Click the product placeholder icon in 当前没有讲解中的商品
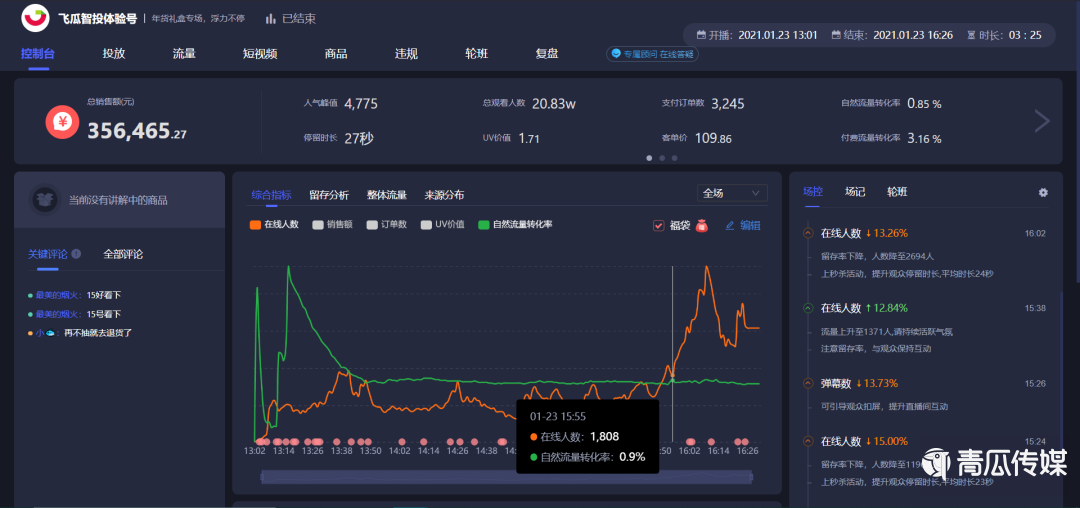 click(x=44, y=200)
